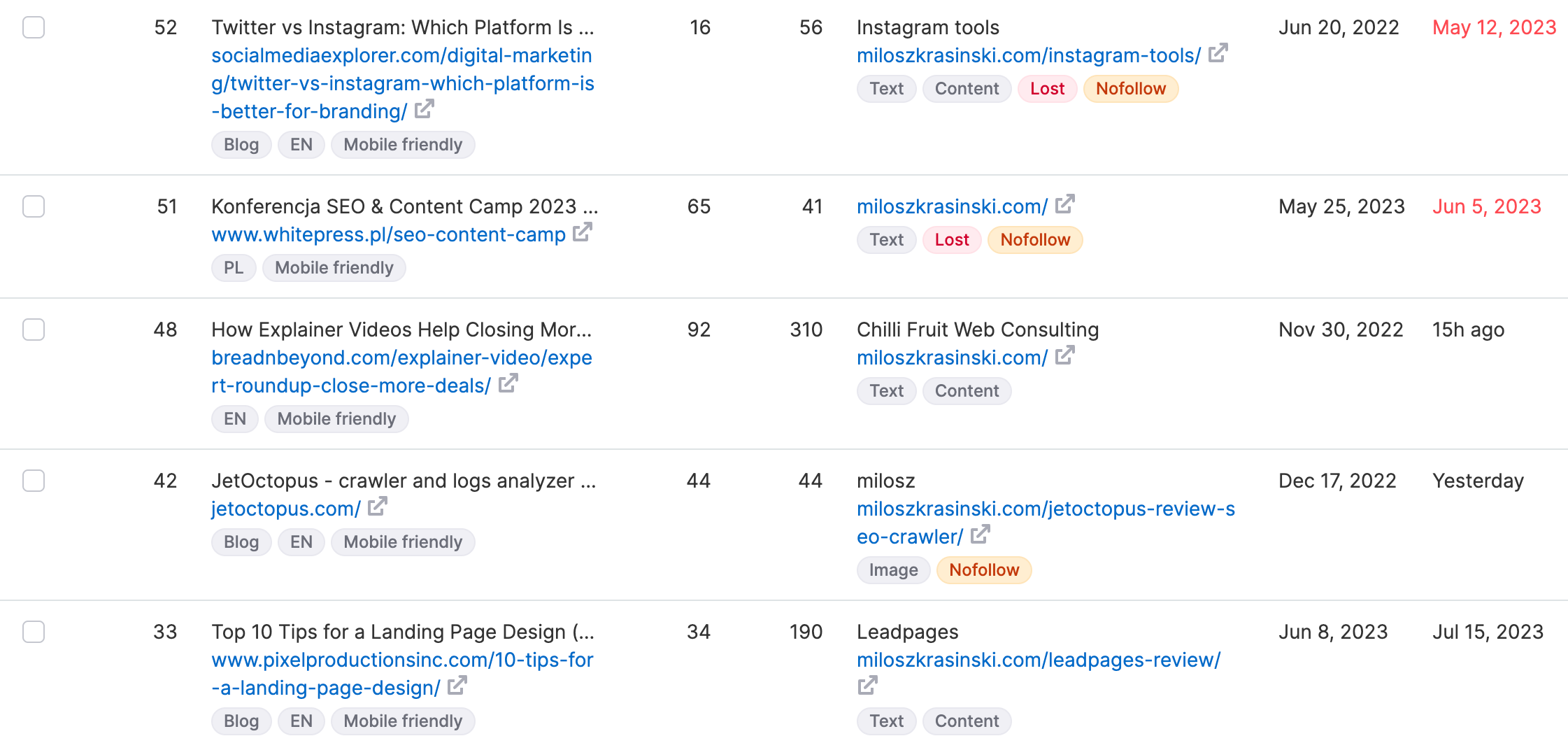The image size is (1568, 750).
Task: Click last seen value '15h ago'
Action: pyautogui.click(x=1469, y=330)
